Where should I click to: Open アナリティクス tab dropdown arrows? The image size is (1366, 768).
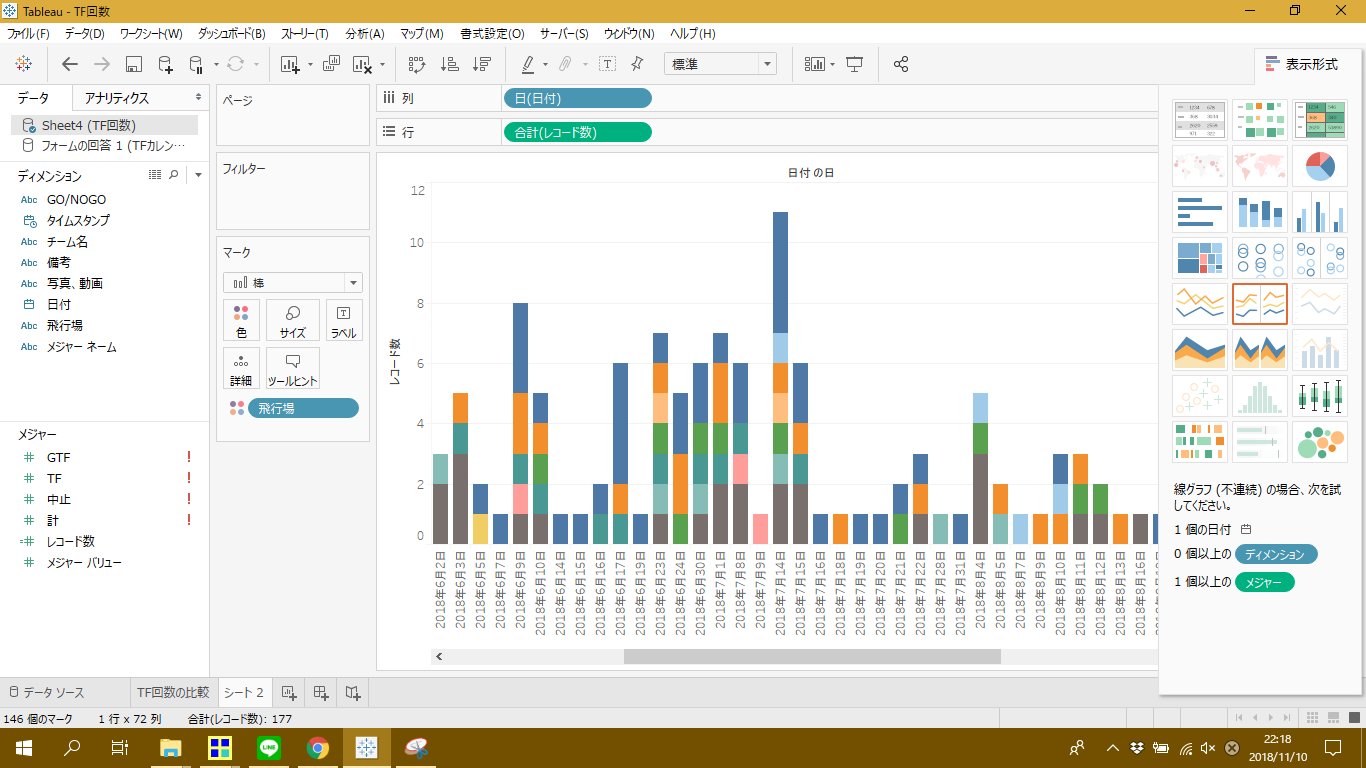pos(198,98)
